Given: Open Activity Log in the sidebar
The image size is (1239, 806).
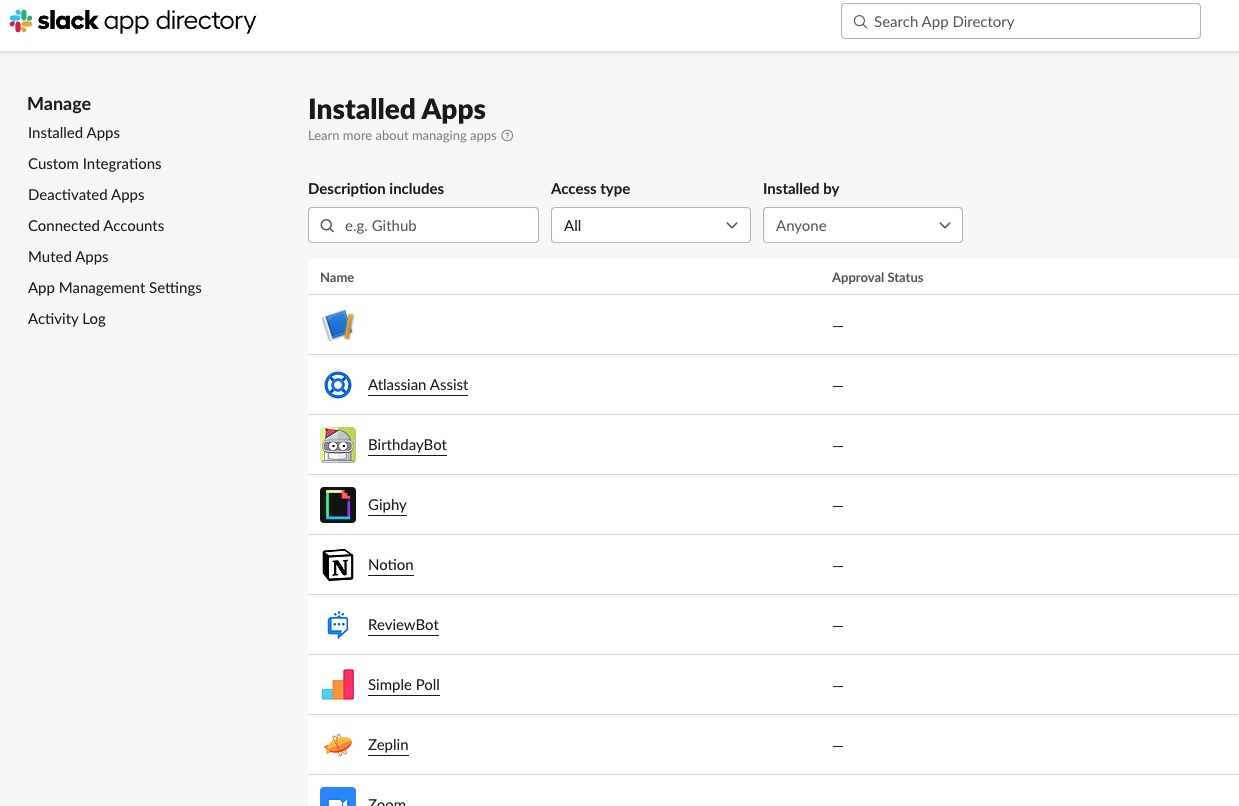Looking at the screenshot, I should point(67,319).
